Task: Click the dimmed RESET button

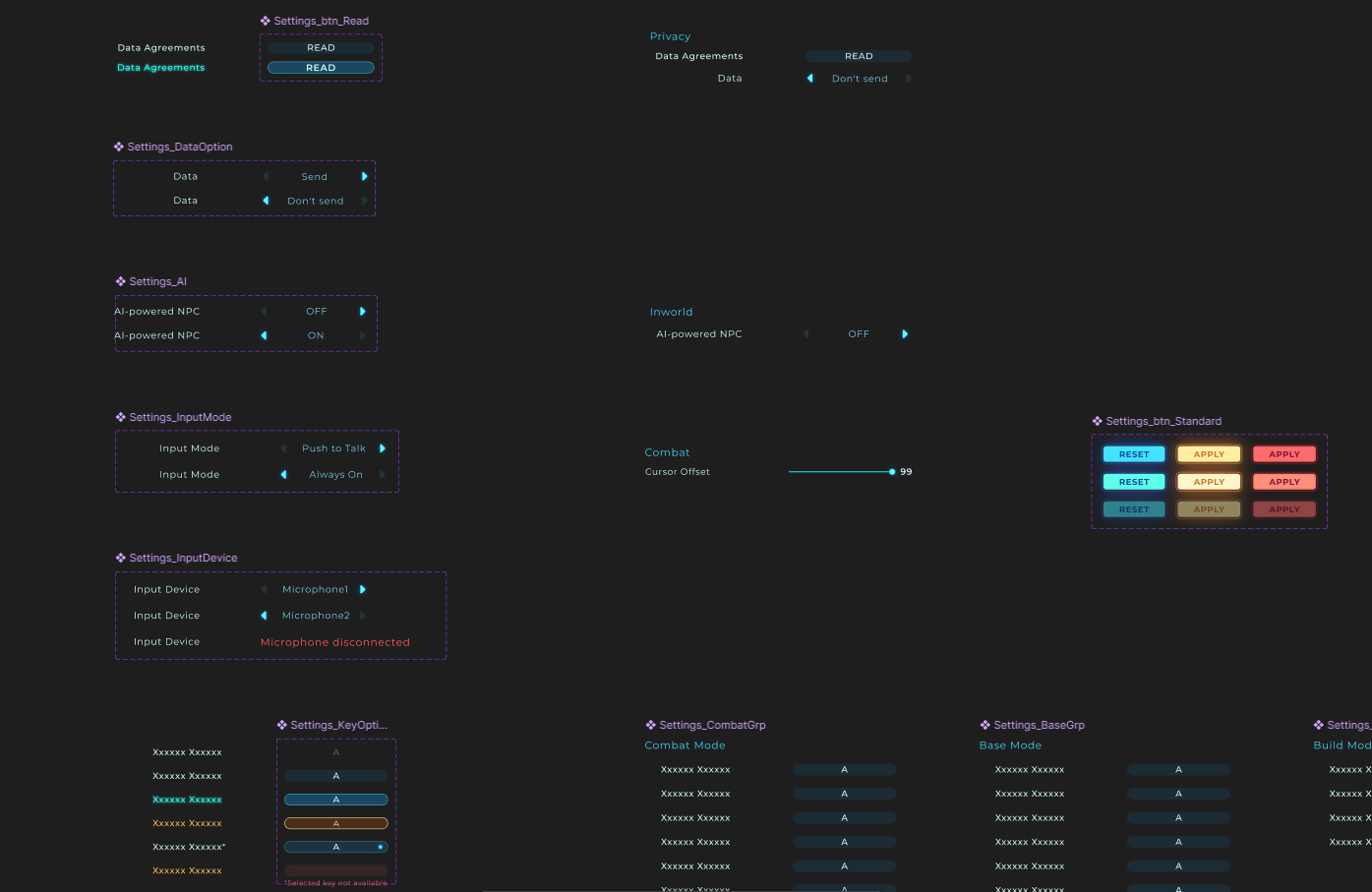Action: pos(1134,509)
